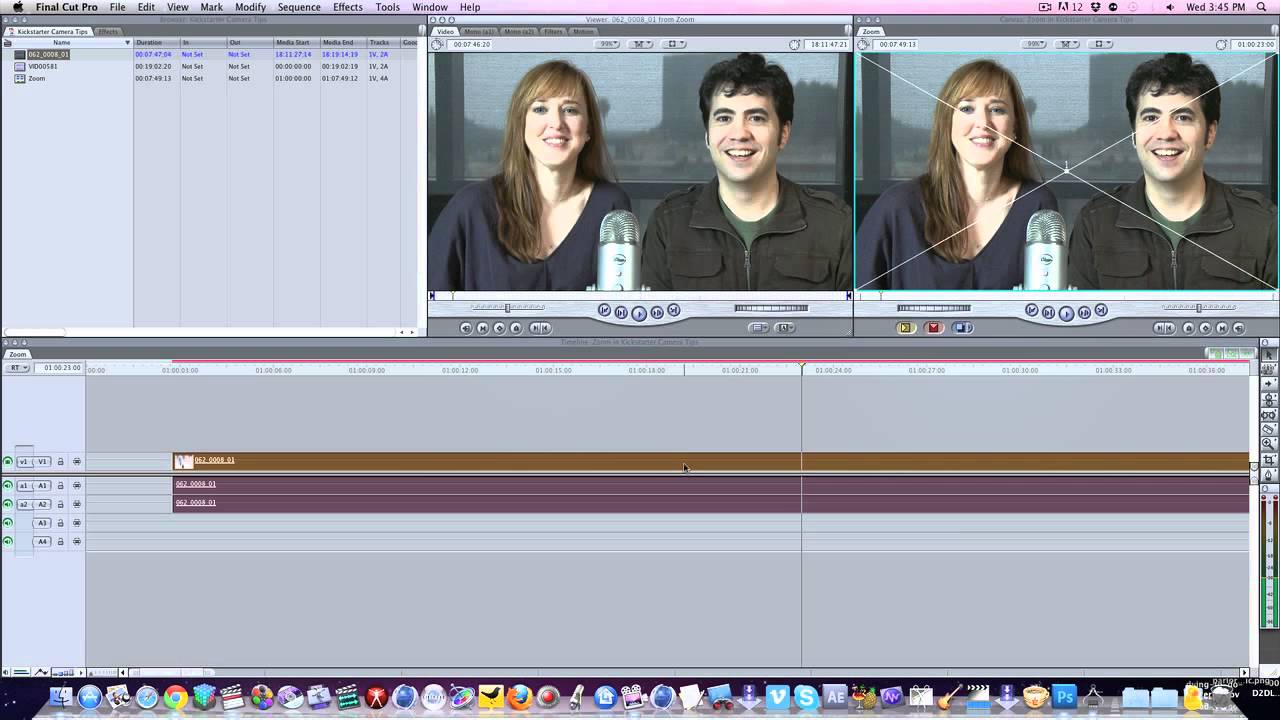This screenshot has height=720, width=1280.
Task: Toggle Auto Select on V1 track
Action: click(77, 462)
